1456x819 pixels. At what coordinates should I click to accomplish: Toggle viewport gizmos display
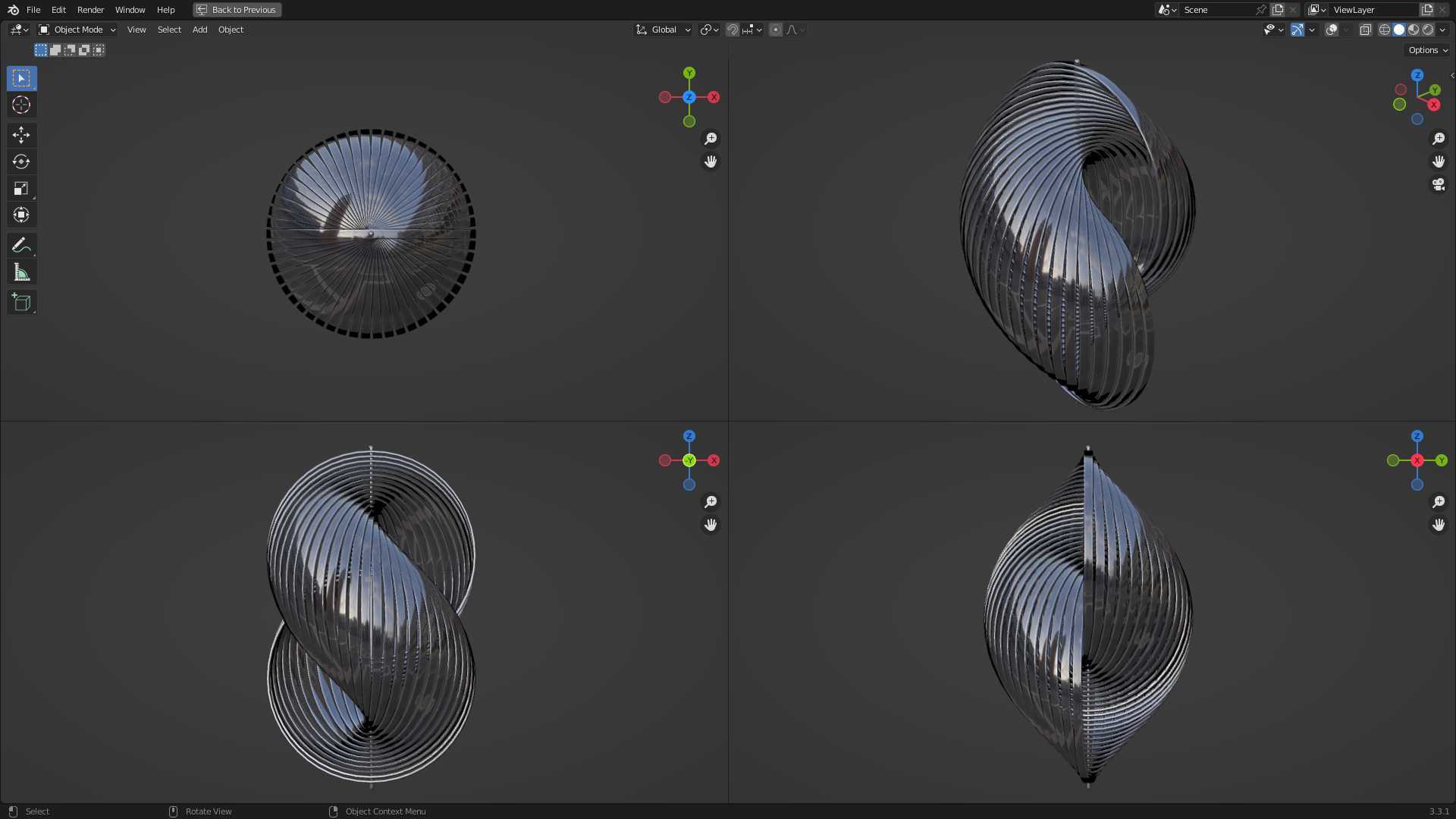tap(1298, 30)
